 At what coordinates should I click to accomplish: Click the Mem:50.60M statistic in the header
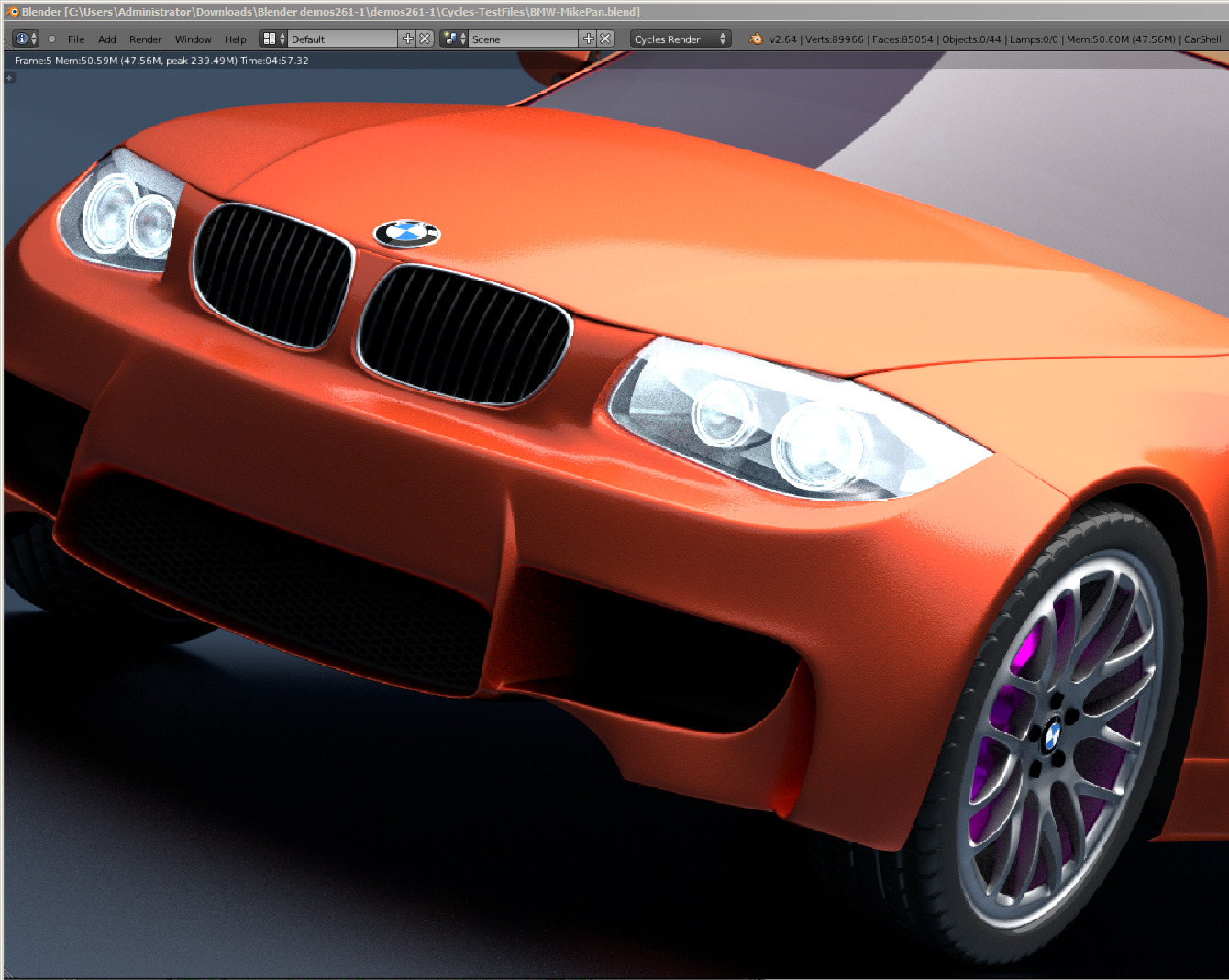point(1121,39)
